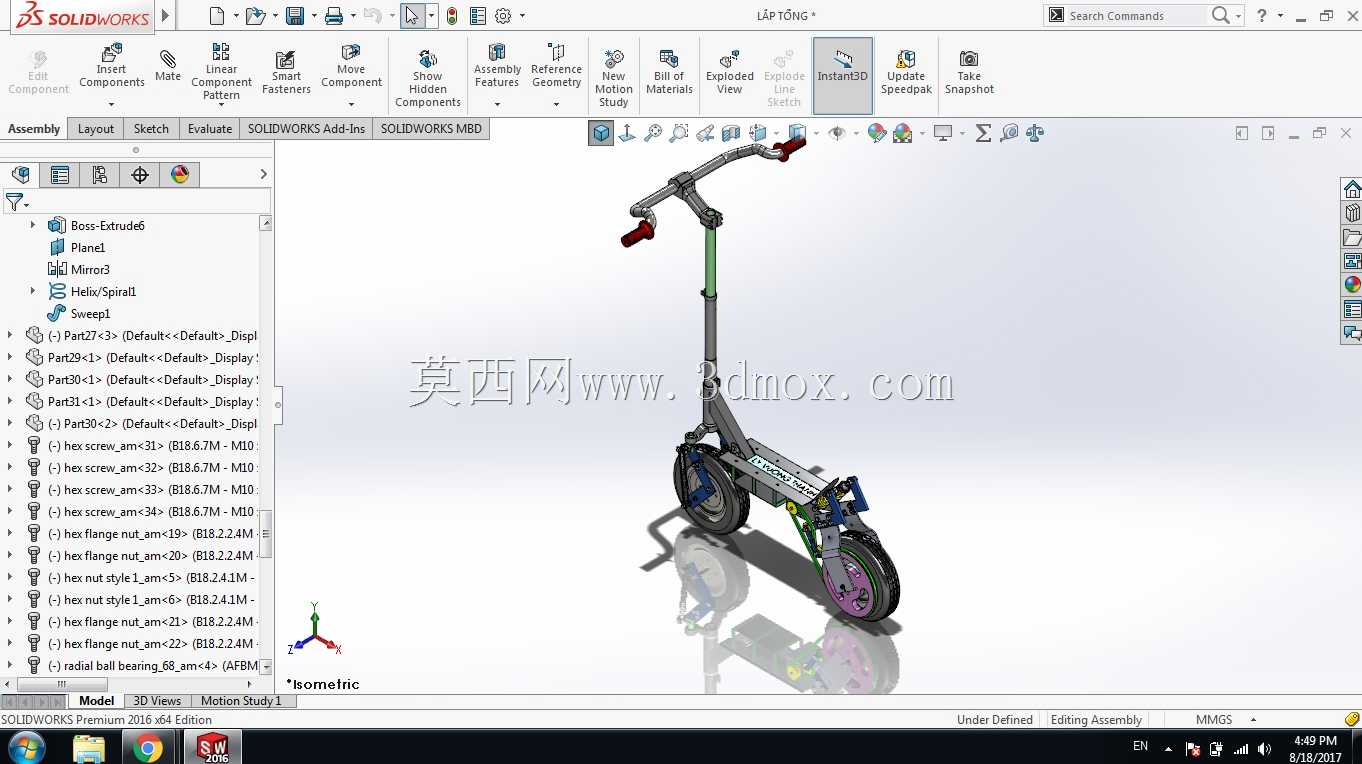
Task: Open the Options gear dropdown arrow
Action: point(522,16)
